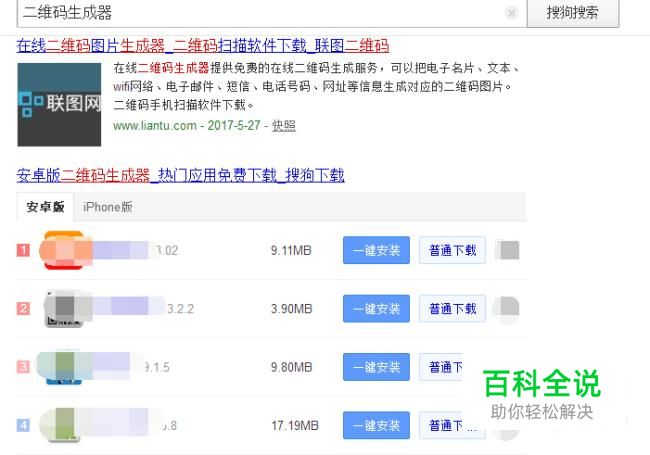Click 普通下载 for the 3.90MB app
The image size is (650, 455).
coord(452,309)
